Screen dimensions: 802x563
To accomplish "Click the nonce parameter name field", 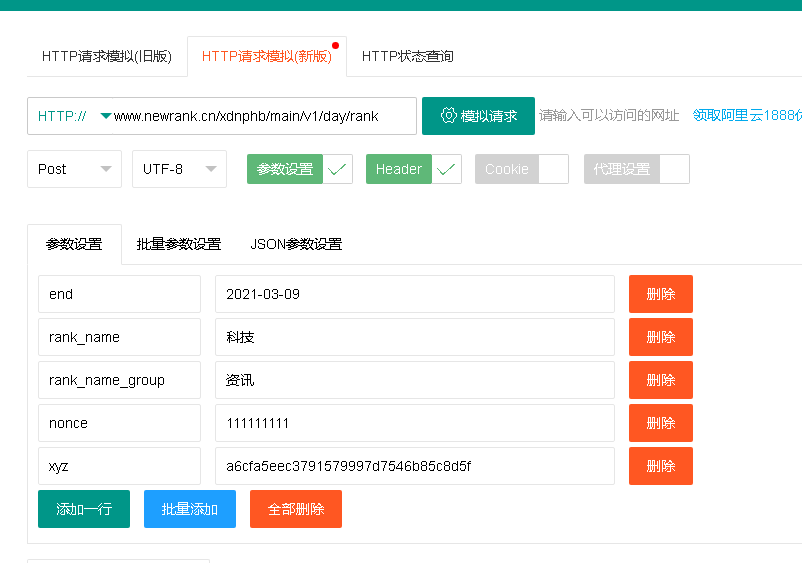I will (119, 423).
